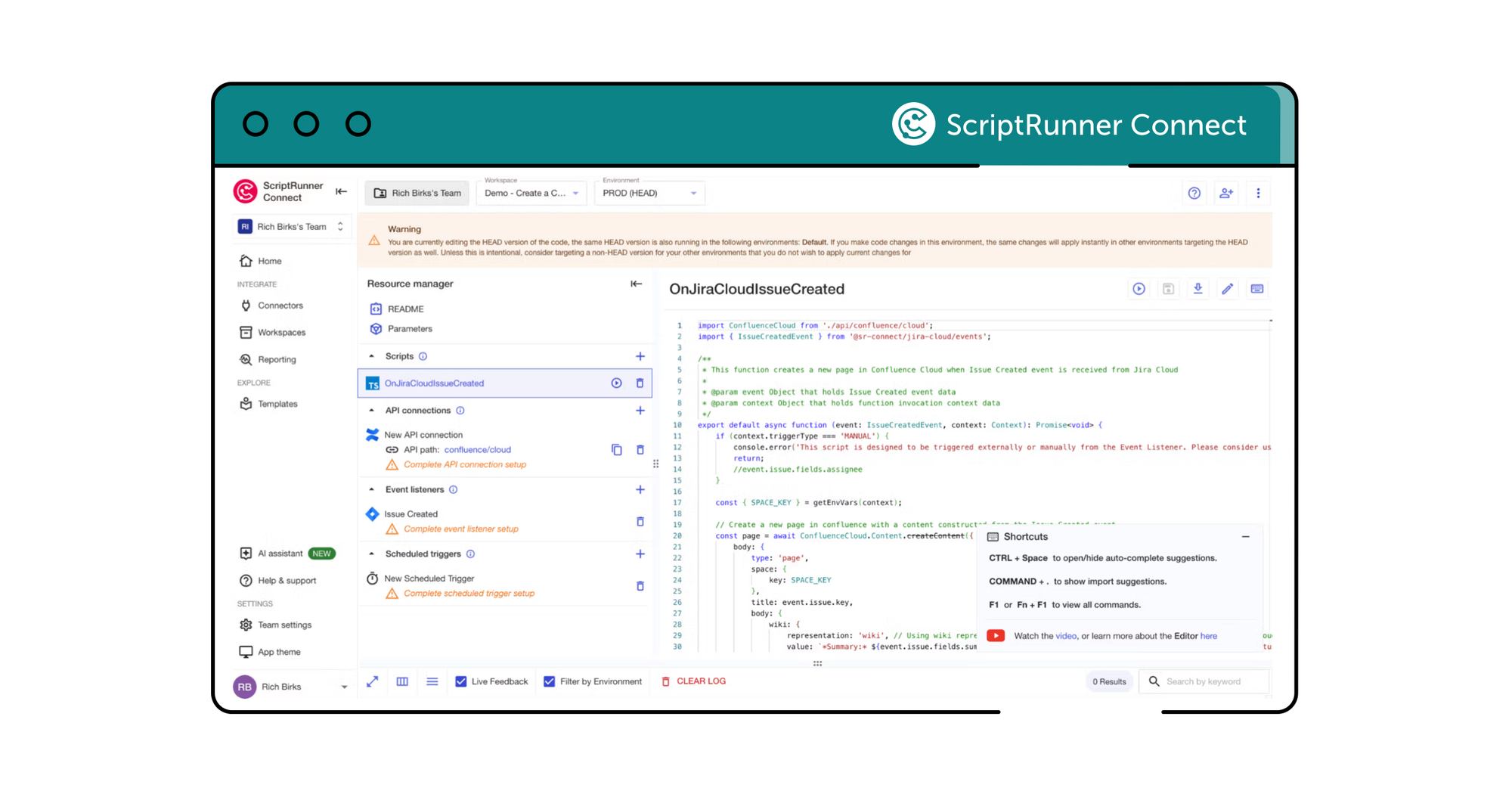Add a new scheduled trigger with the plus icon

pos(640,554)
